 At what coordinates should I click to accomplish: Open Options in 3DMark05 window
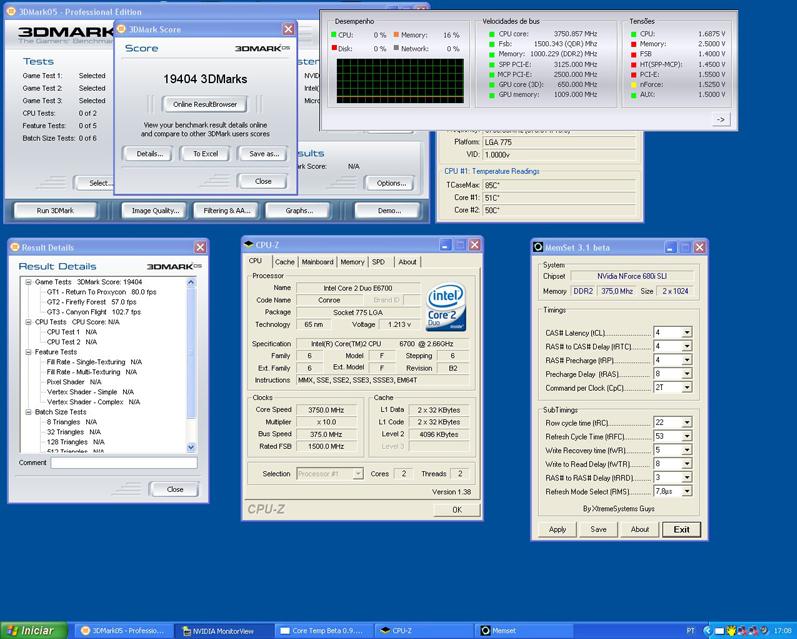(391, 183)
